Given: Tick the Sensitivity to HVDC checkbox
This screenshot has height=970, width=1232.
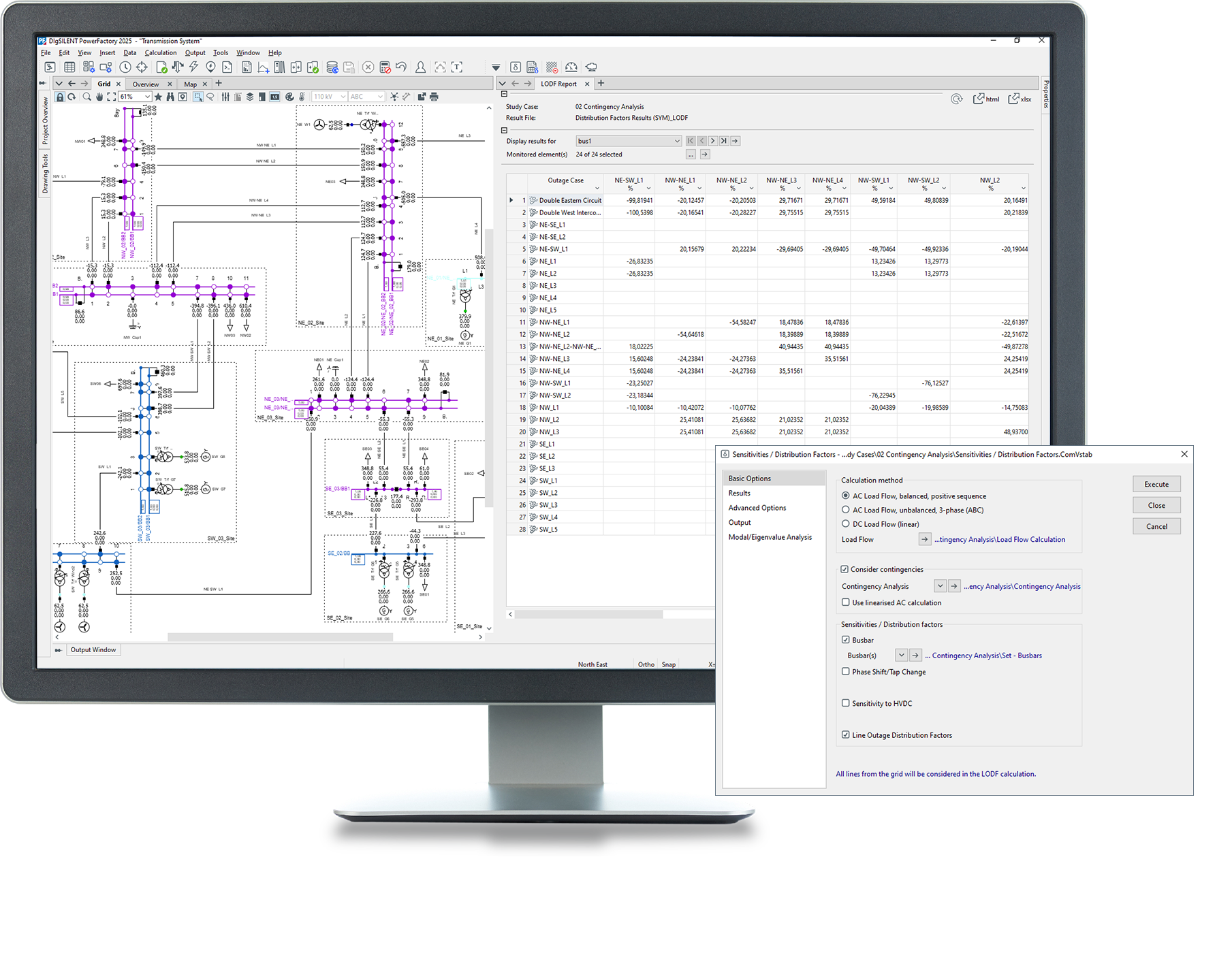Looking at the screenshot, I should coord(846,703).
